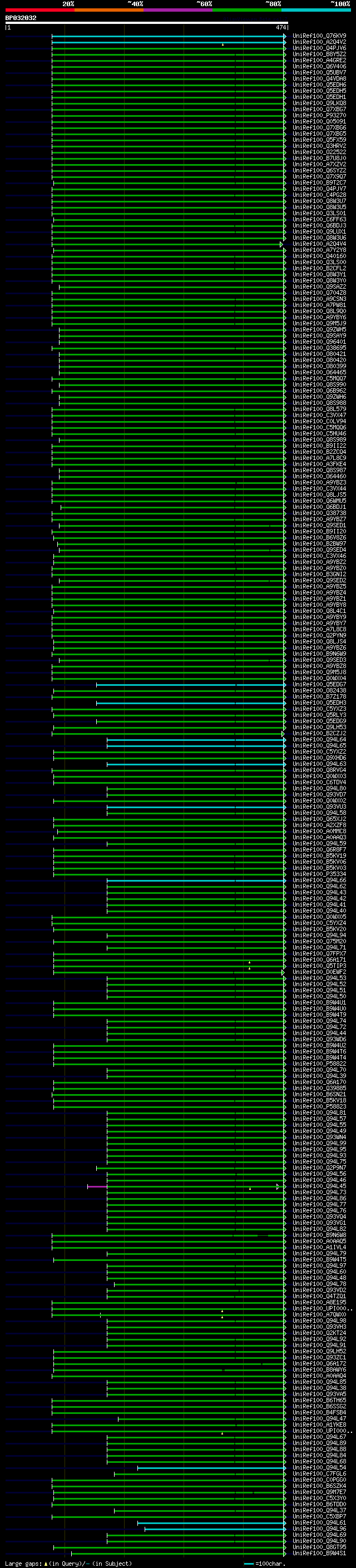The width and height of the screenshot is (356, 1568).
Task: Click the red ~20% identity legend segment
Action: click(x=39, y=10)
